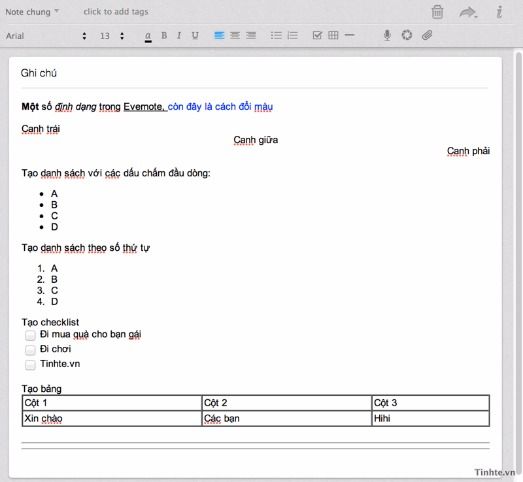Check the Đi mua quà cho bạn gái checkbox
Image resolution: width=523 pixels, height=482 pixels.
(30, 335)
